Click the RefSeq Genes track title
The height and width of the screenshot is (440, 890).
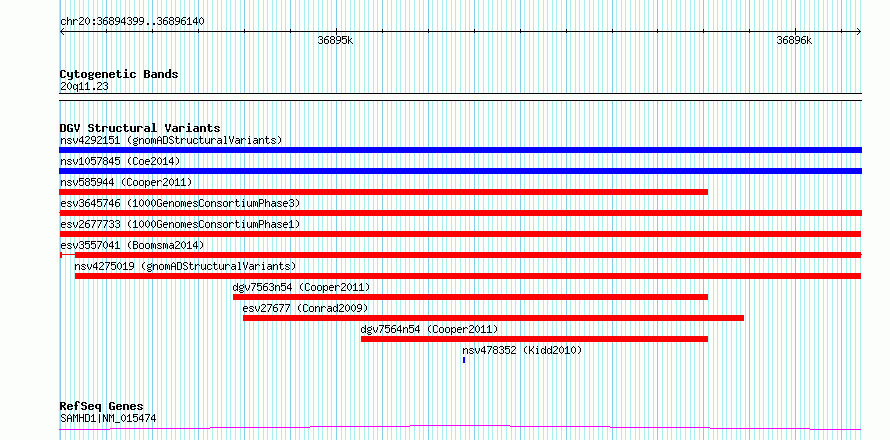click(x=102, y=407)
